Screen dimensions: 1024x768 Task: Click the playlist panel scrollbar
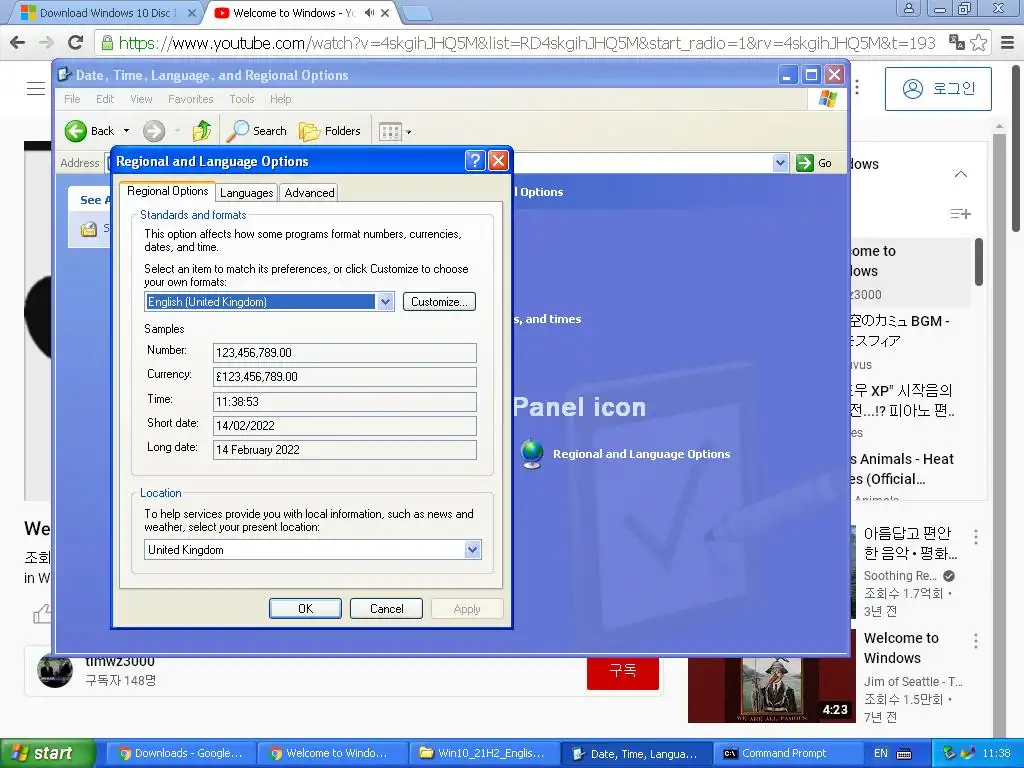[978, 262]
